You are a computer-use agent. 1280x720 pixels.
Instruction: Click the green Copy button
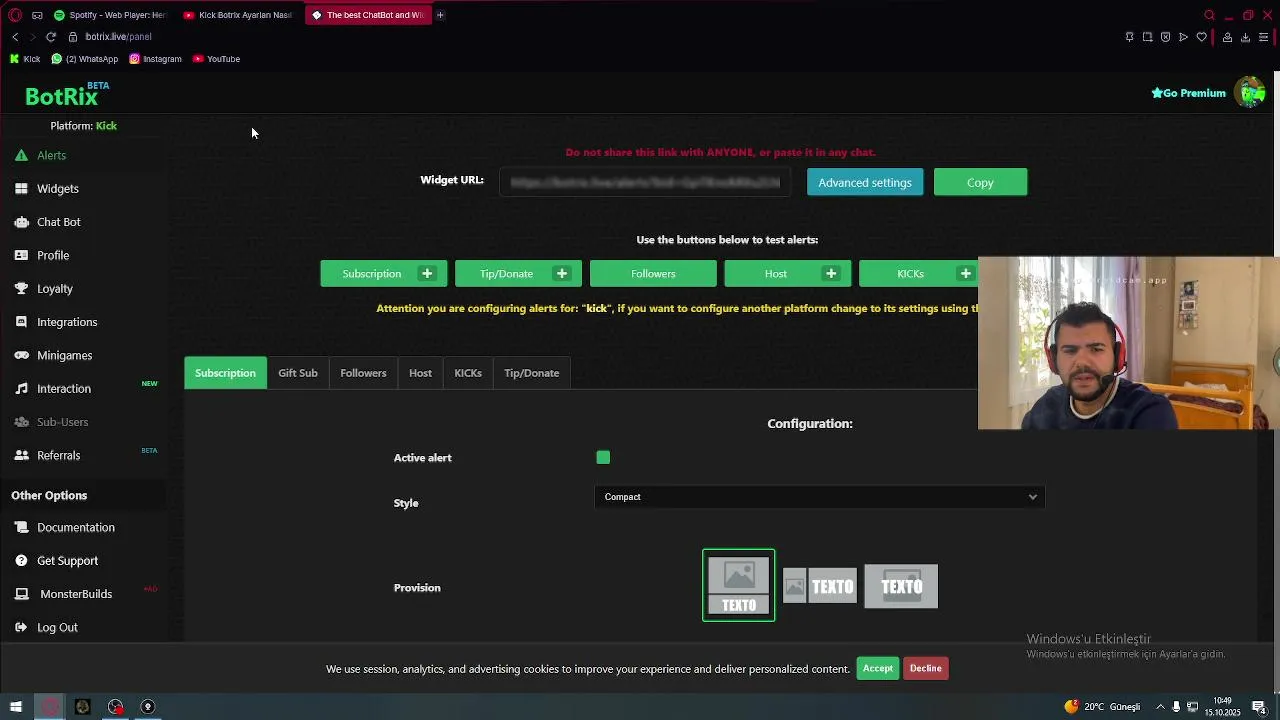pos(980,182)
